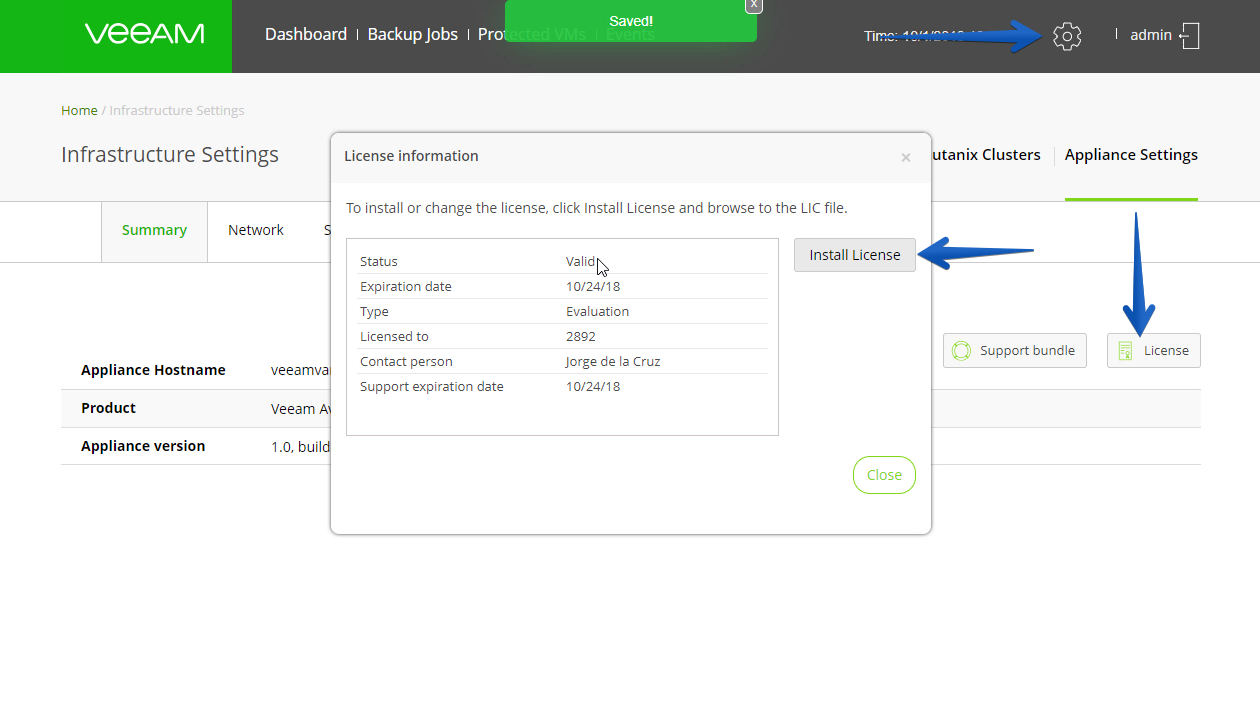Open the settings gear icon
1260x716 pixels.
pyautogui.click(x=1067, y=37)
